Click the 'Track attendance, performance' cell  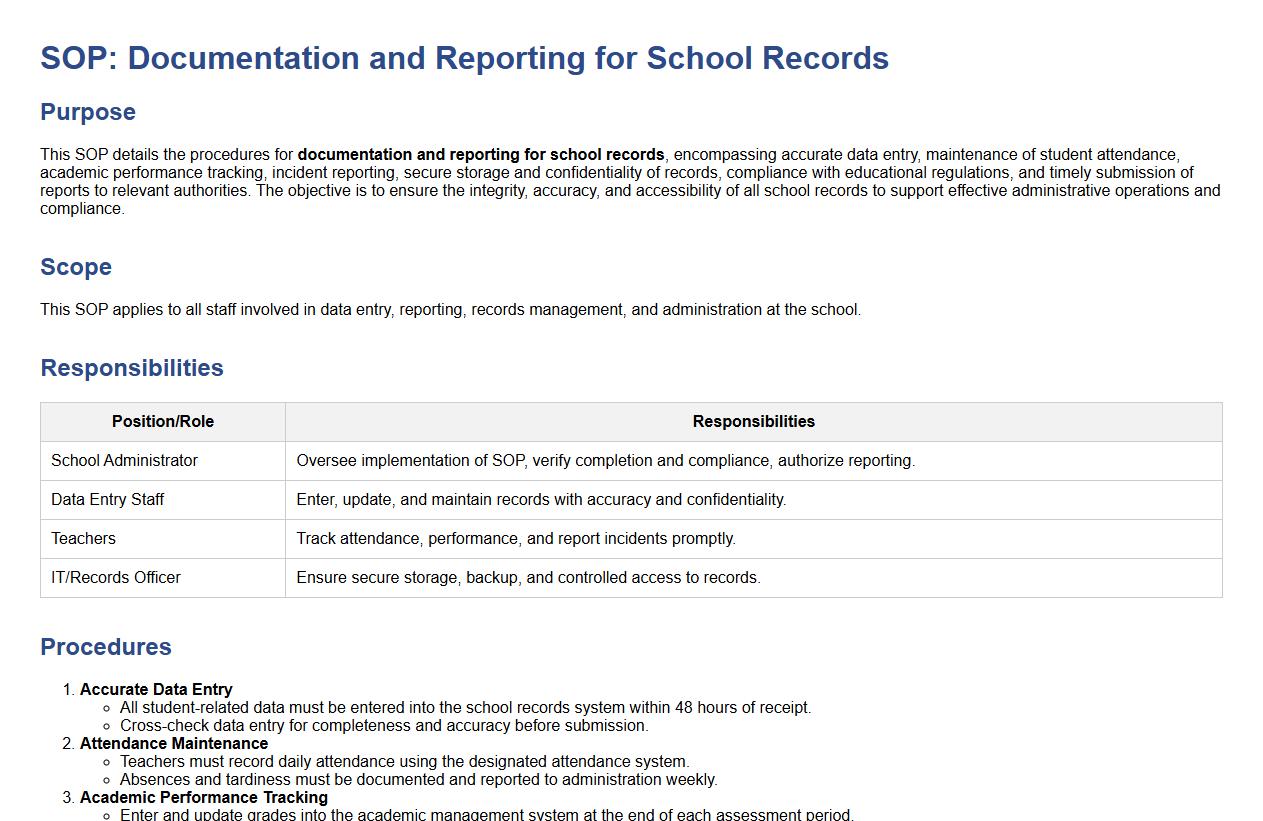tap(516, 539)
